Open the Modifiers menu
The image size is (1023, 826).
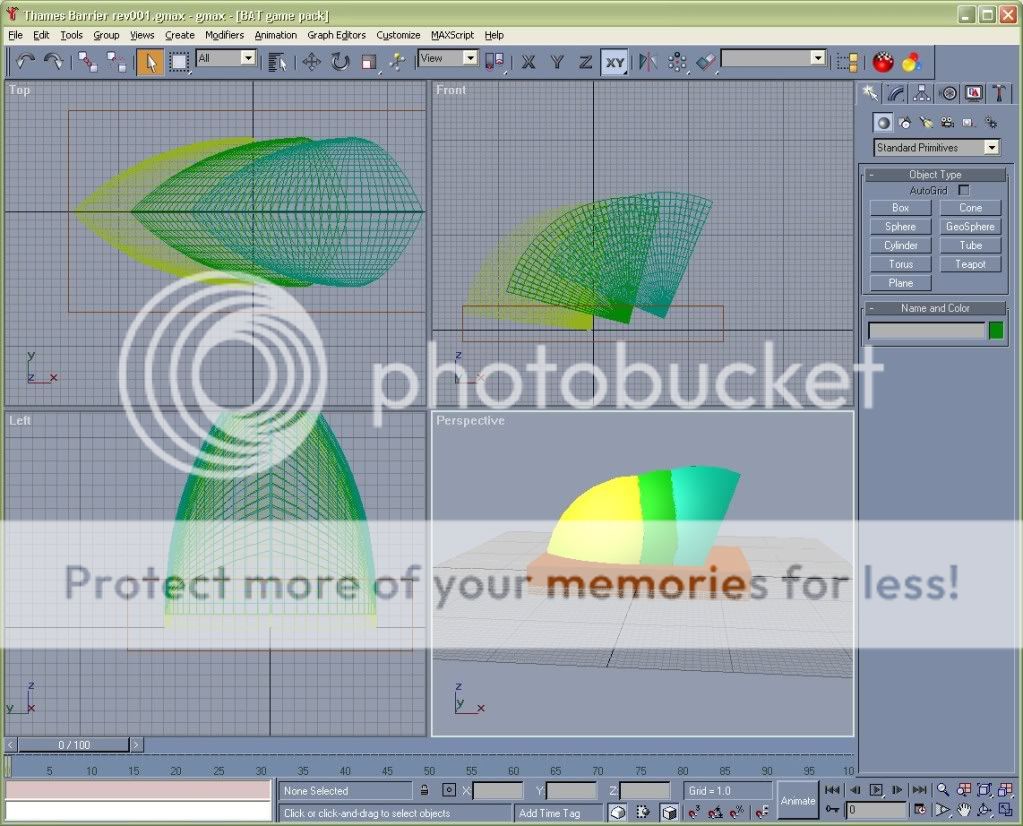point(224,35)
